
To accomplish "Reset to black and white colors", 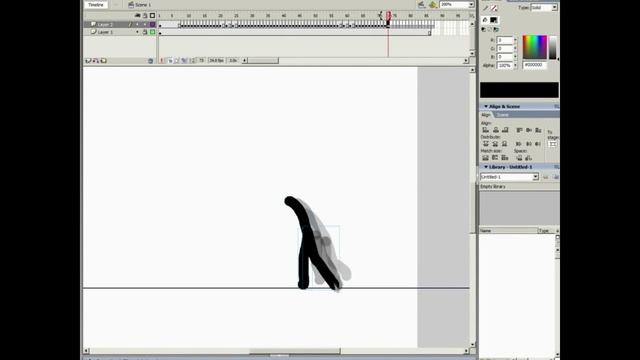I will (484, 29).
